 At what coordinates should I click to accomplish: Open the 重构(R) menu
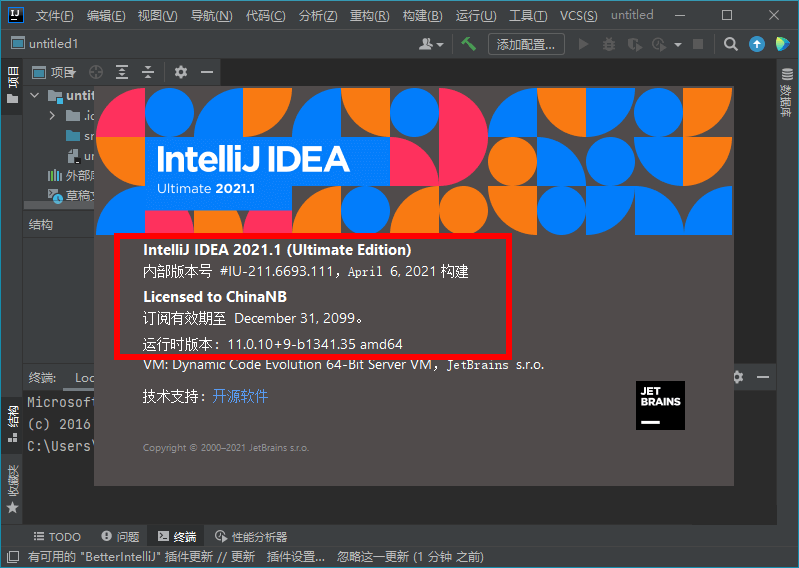pos(369,16)
